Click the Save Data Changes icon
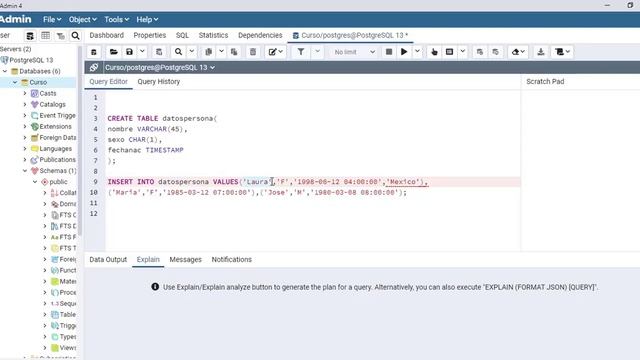 coord(159,52)
